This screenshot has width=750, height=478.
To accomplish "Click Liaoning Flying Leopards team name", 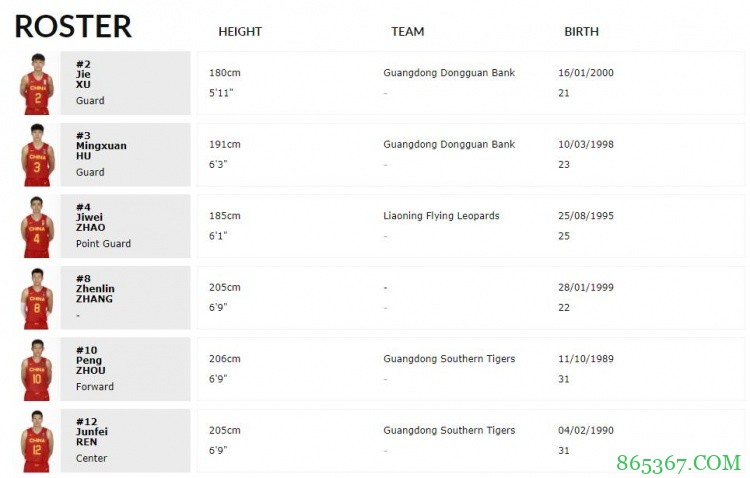I will (441, 216).
